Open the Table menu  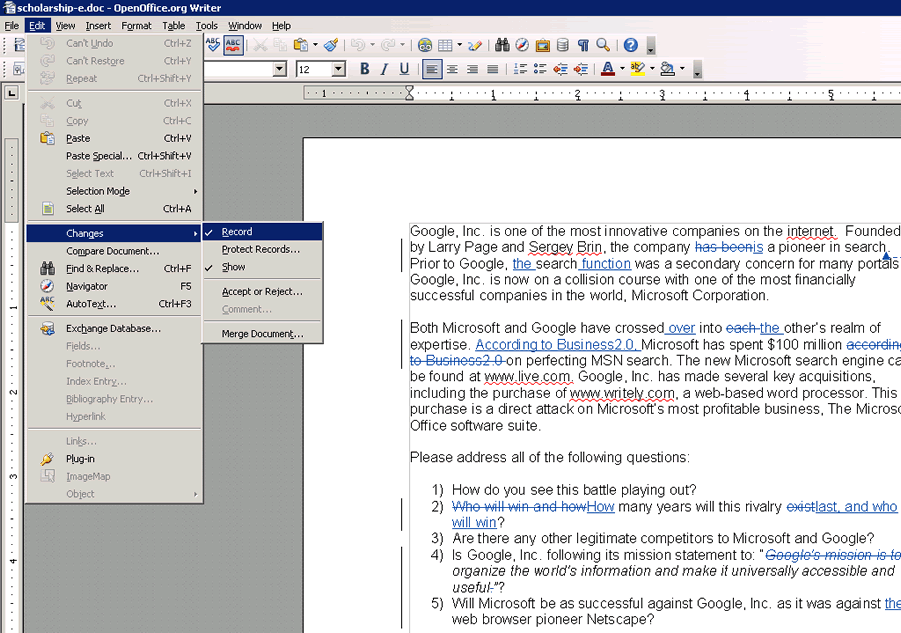coord(174,26)
